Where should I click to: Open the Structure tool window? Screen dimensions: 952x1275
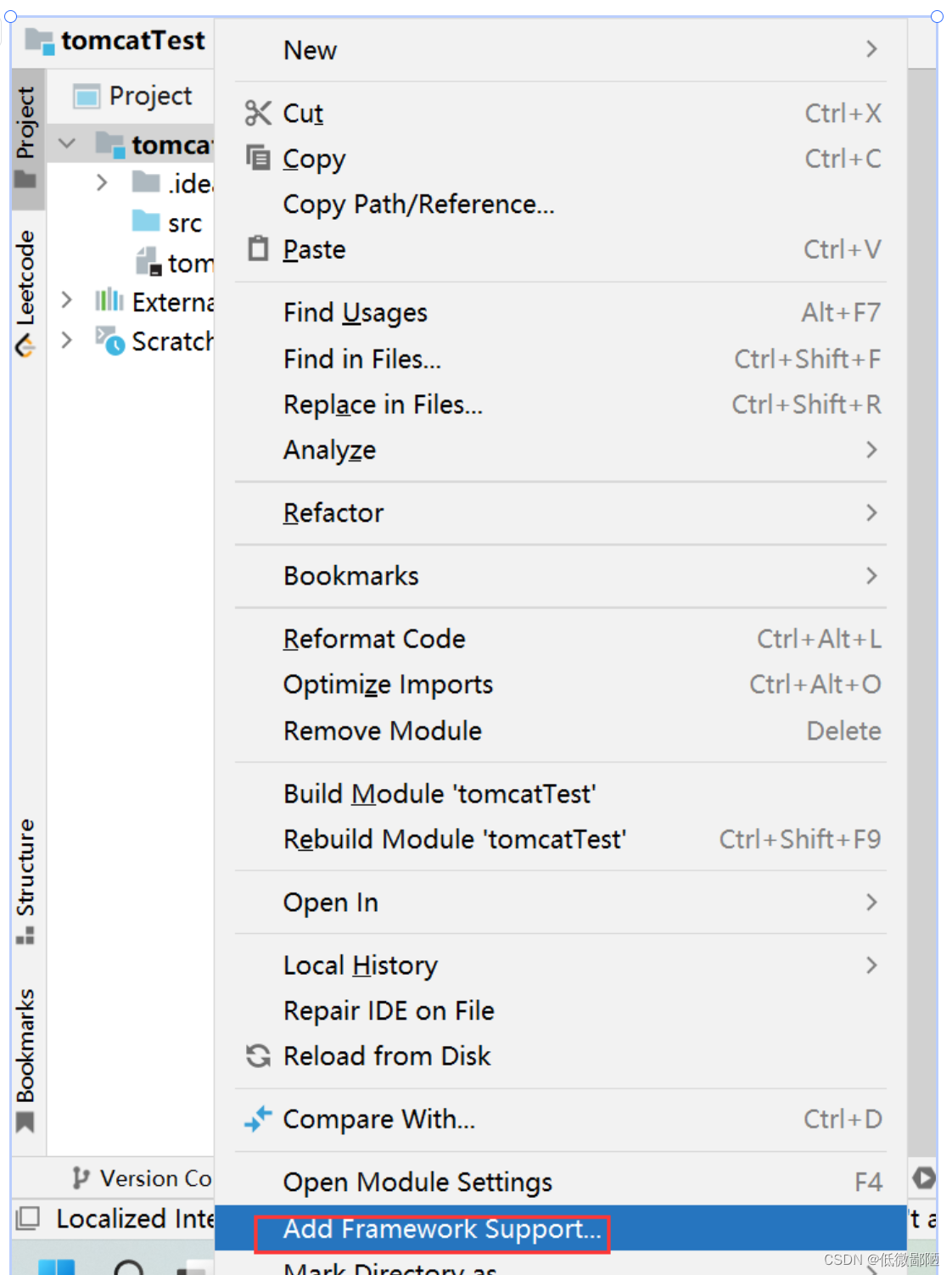point(26,881)
